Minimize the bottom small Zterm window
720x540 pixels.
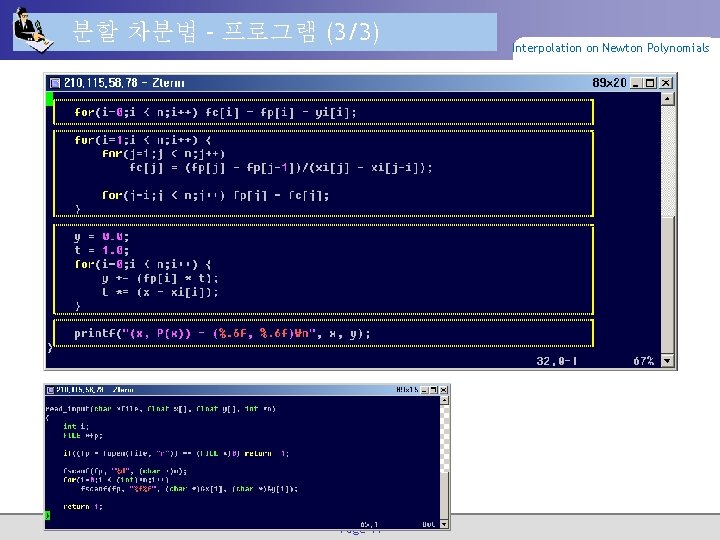(424, 390)
